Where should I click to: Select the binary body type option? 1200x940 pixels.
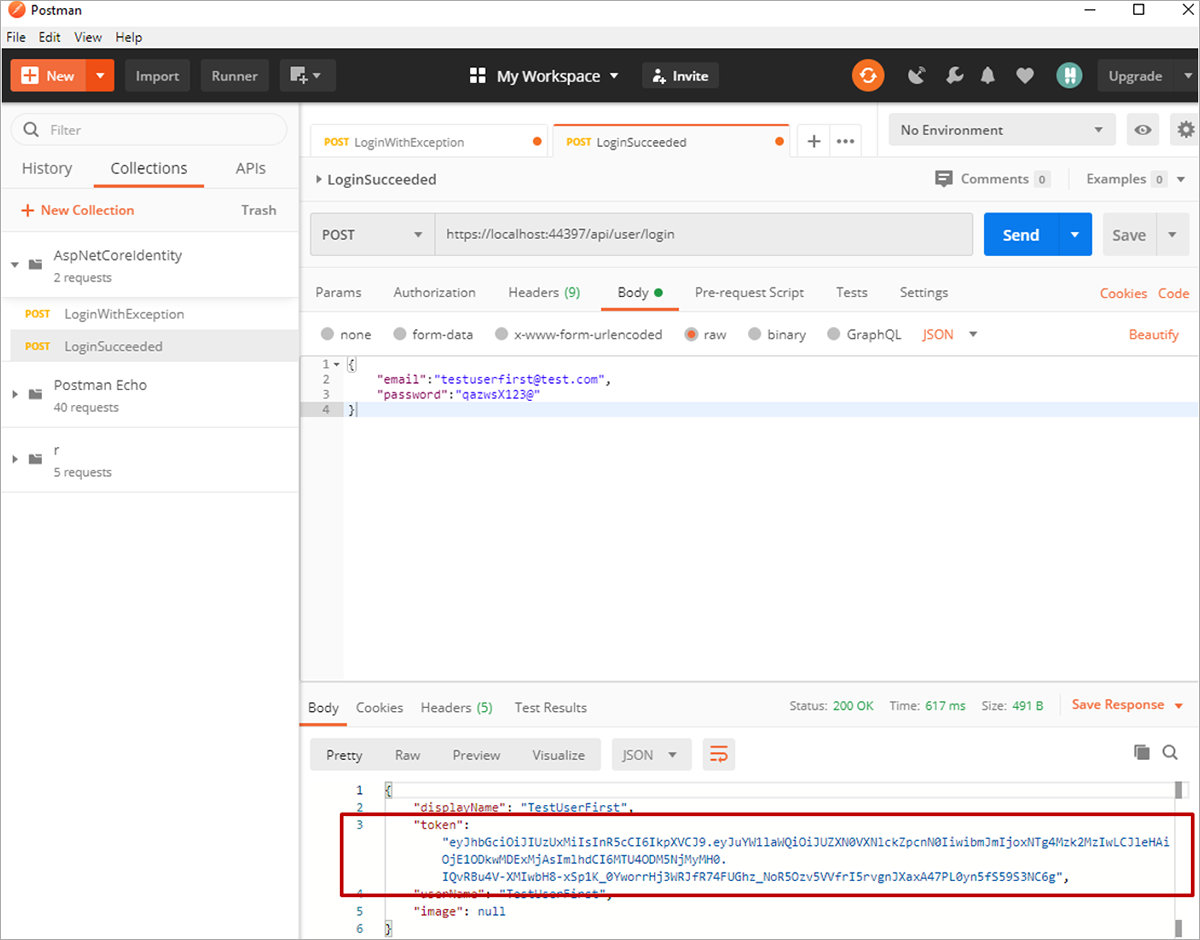click(755, 335)
